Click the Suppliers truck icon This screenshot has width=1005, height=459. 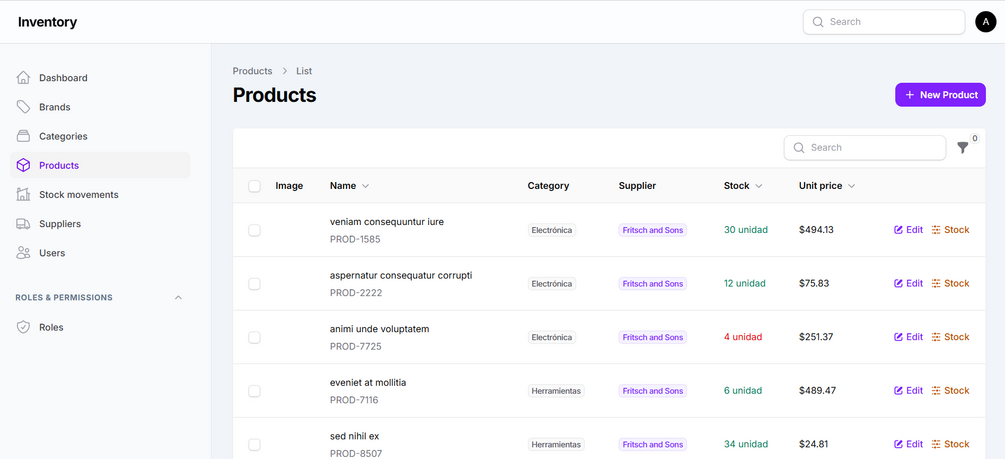23,224
